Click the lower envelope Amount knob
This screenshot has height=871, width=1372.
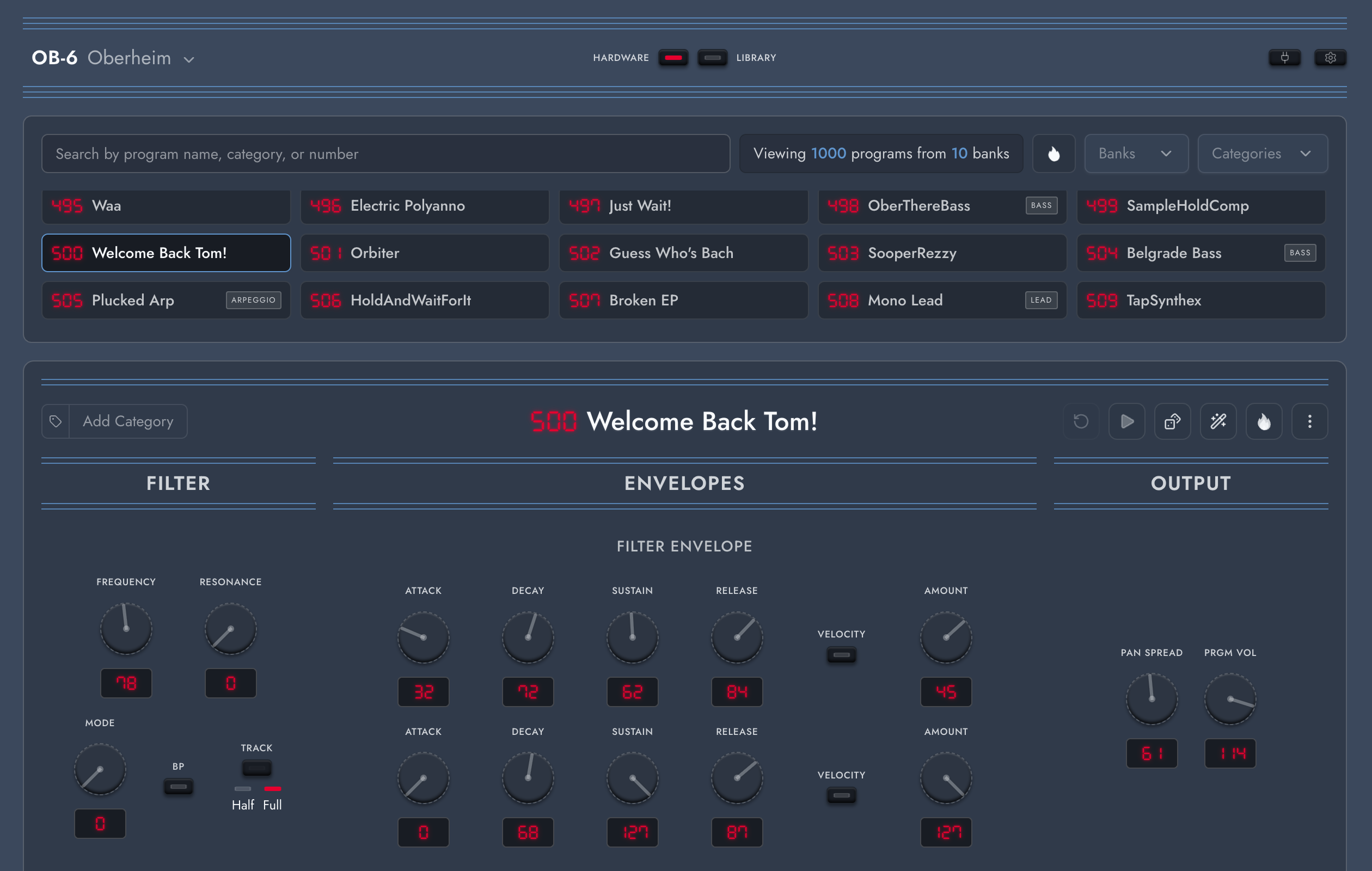[x=946, y=777]
